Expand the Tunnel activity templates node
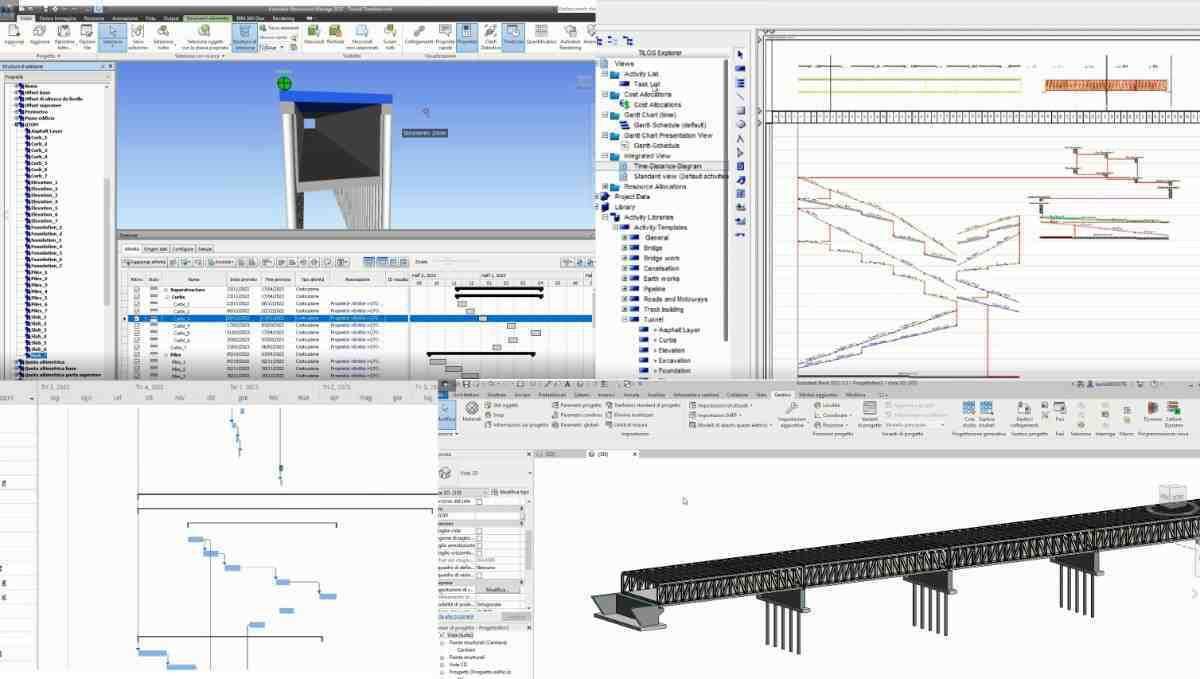Image resolution: width=1200 pixels, height=679 pixels. [625, 319]
